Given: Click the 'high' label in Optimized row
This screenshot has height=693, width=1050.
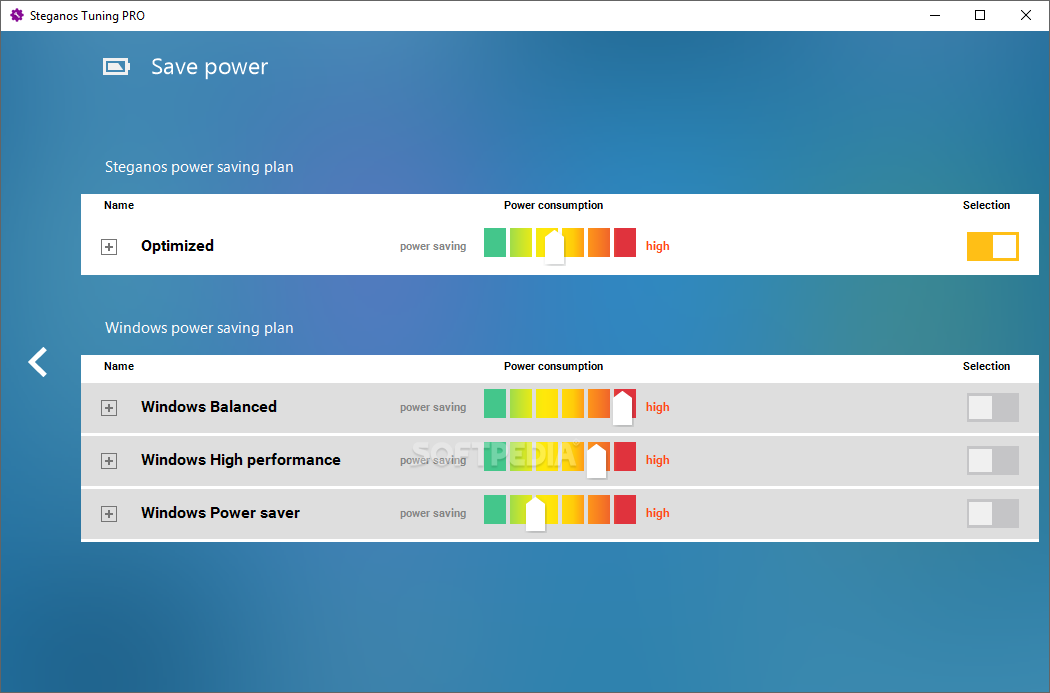Looking at the screenshot, I should (x=658, y=246).
